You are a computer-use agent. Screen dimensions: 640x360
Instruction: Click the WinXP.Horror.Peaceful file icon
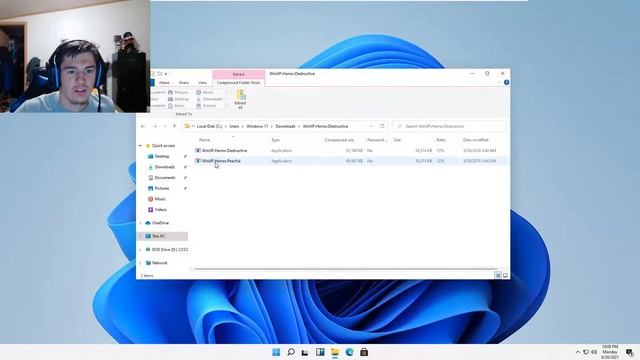(x=198, y=161)
